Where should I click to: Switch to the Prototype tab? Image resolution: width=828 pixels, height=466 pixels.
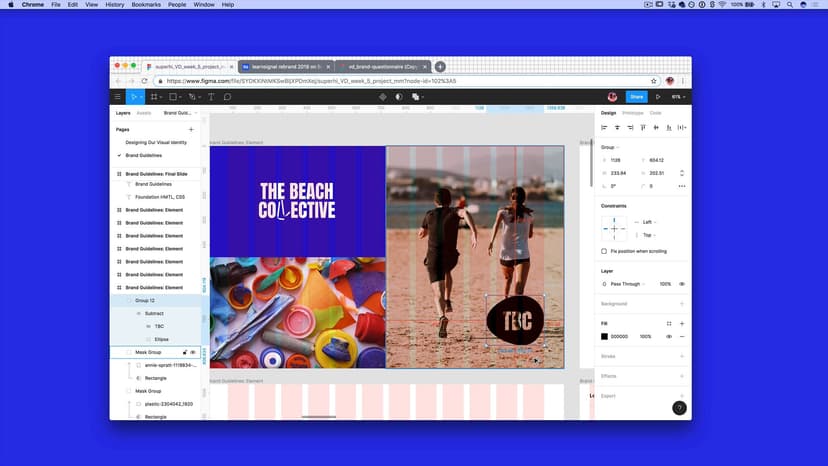[x=632, y=113]
